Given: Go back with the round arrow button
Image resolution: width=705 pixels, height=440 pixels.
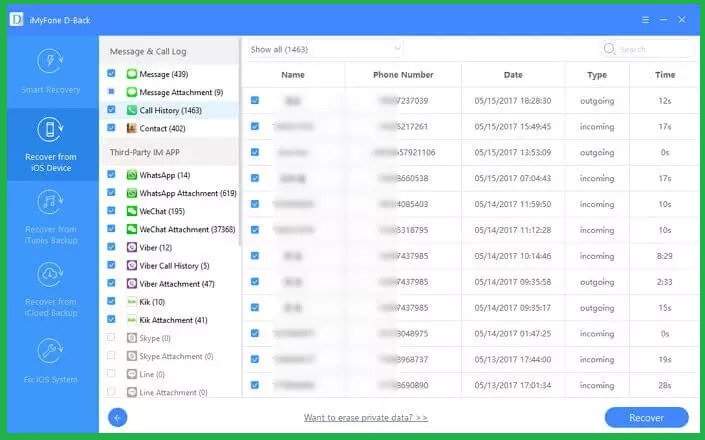Looking at the screenshot, I should (117, 418).
